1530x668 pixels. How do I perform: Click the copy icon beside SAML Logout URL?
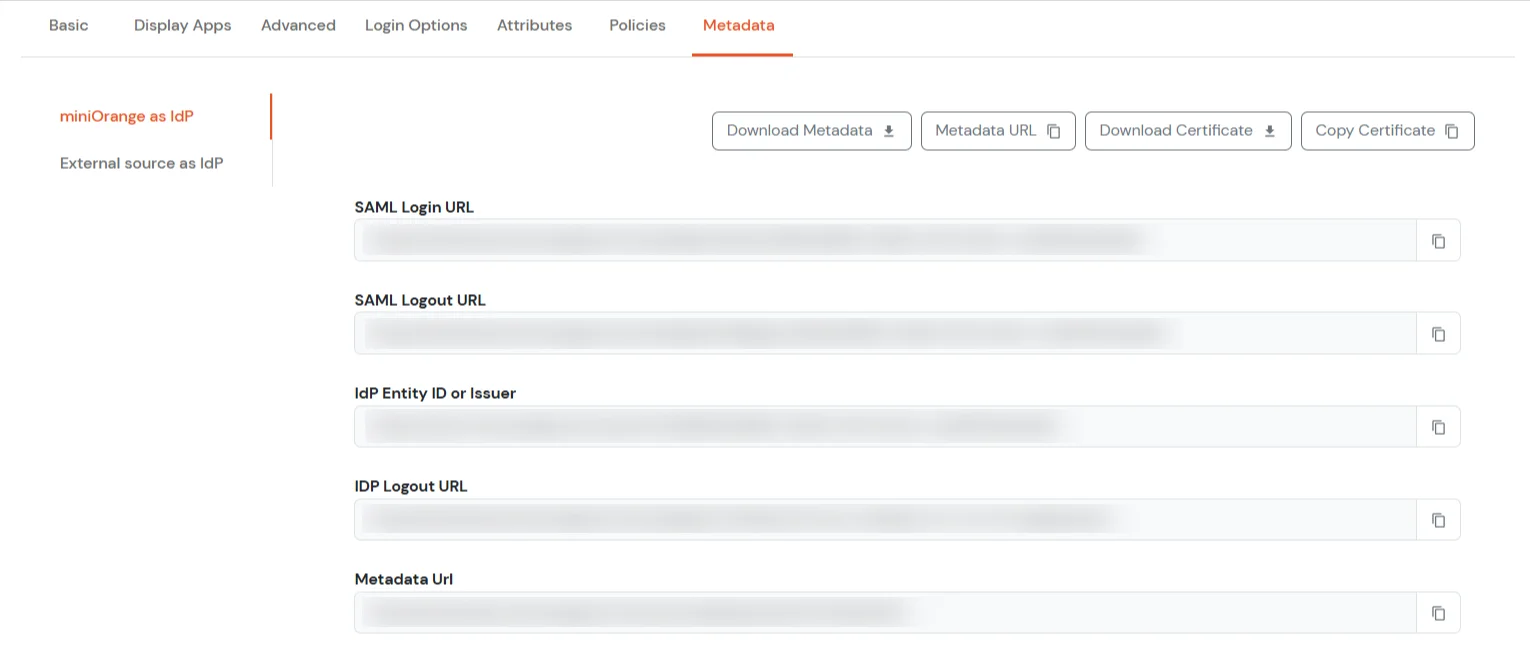pos(1438,333)
